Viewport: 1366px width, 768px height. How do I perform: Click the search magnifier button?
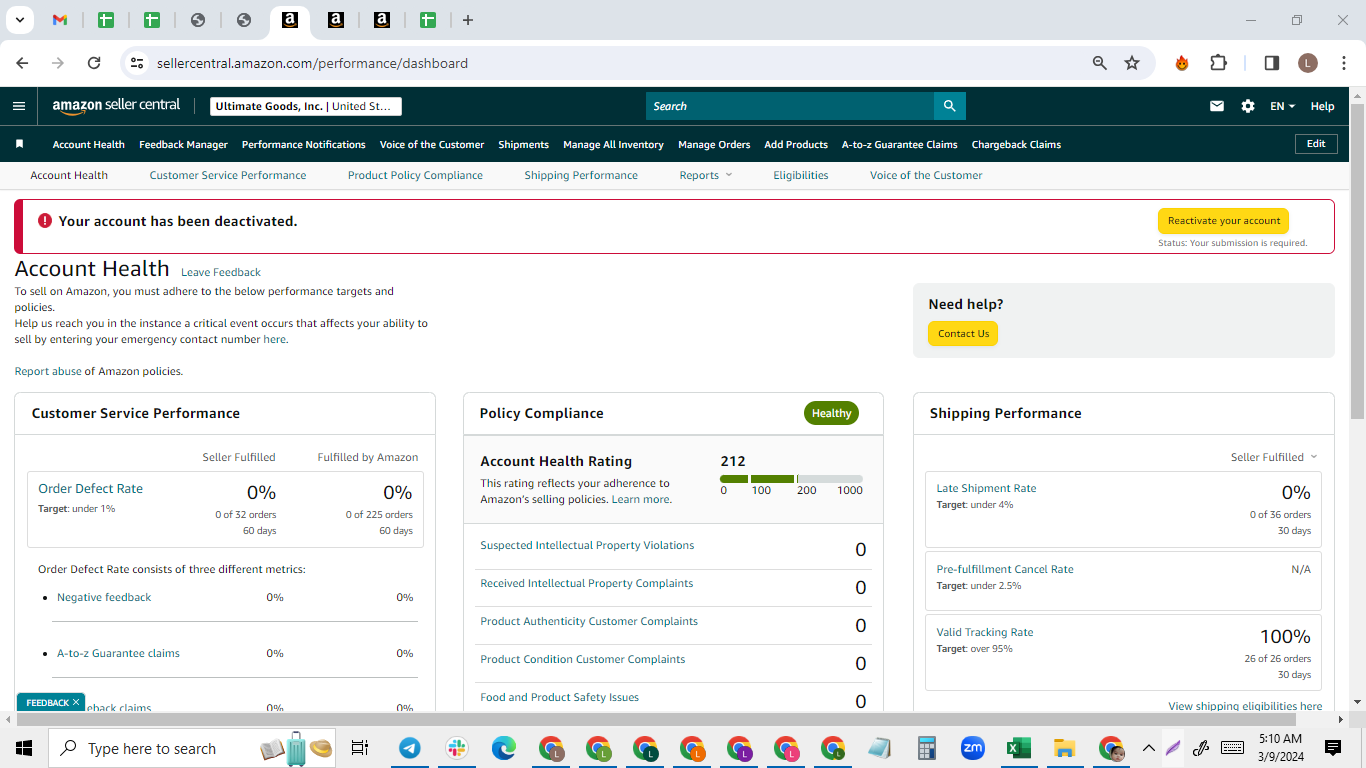(949, 106)
